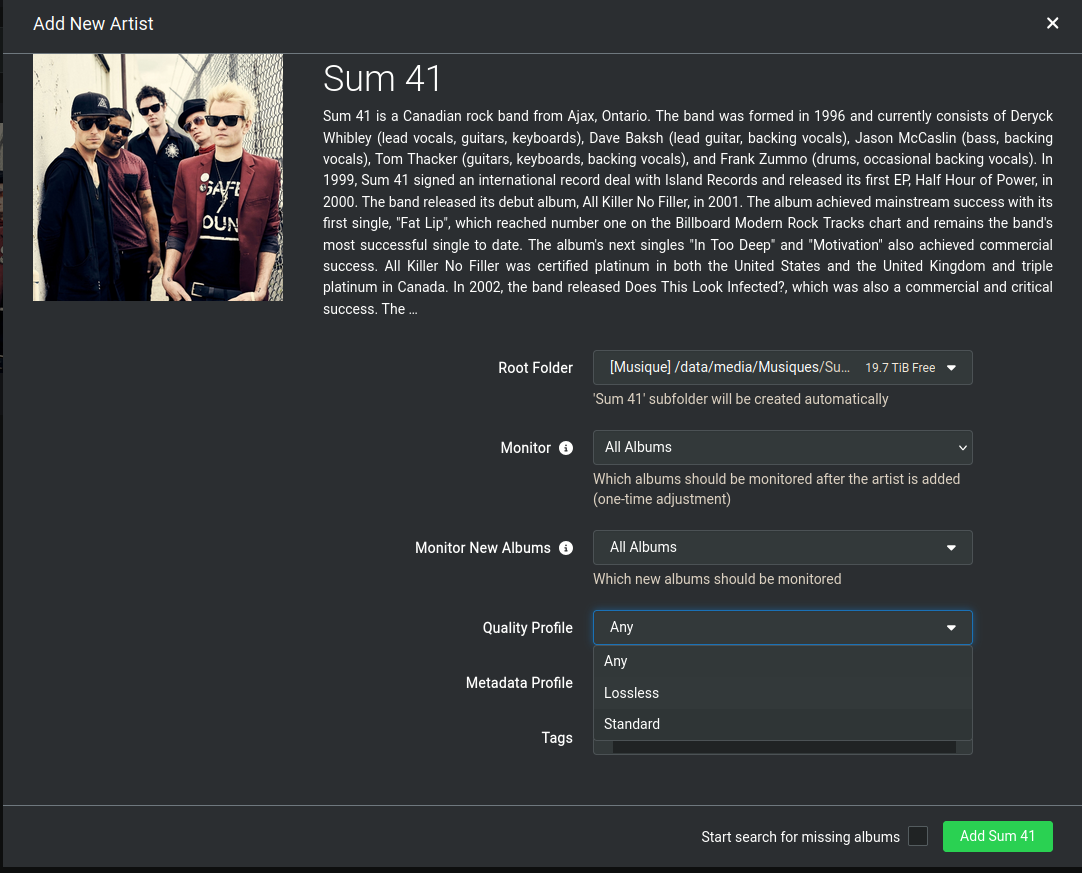The height and width of the screenshot is (873, 1082).
Task: Click the info icon beside Monitor
Action: pos(566,448)
